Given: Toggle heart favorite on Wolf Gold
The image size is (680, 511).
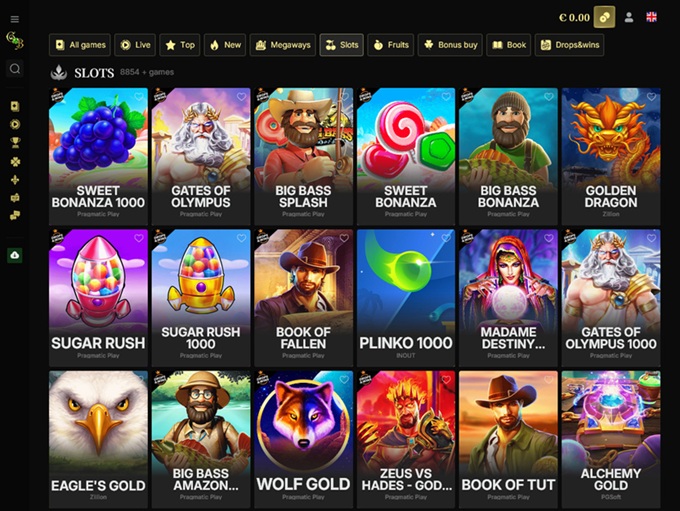Looking at the screenshot, I should (x=344, y=380).
